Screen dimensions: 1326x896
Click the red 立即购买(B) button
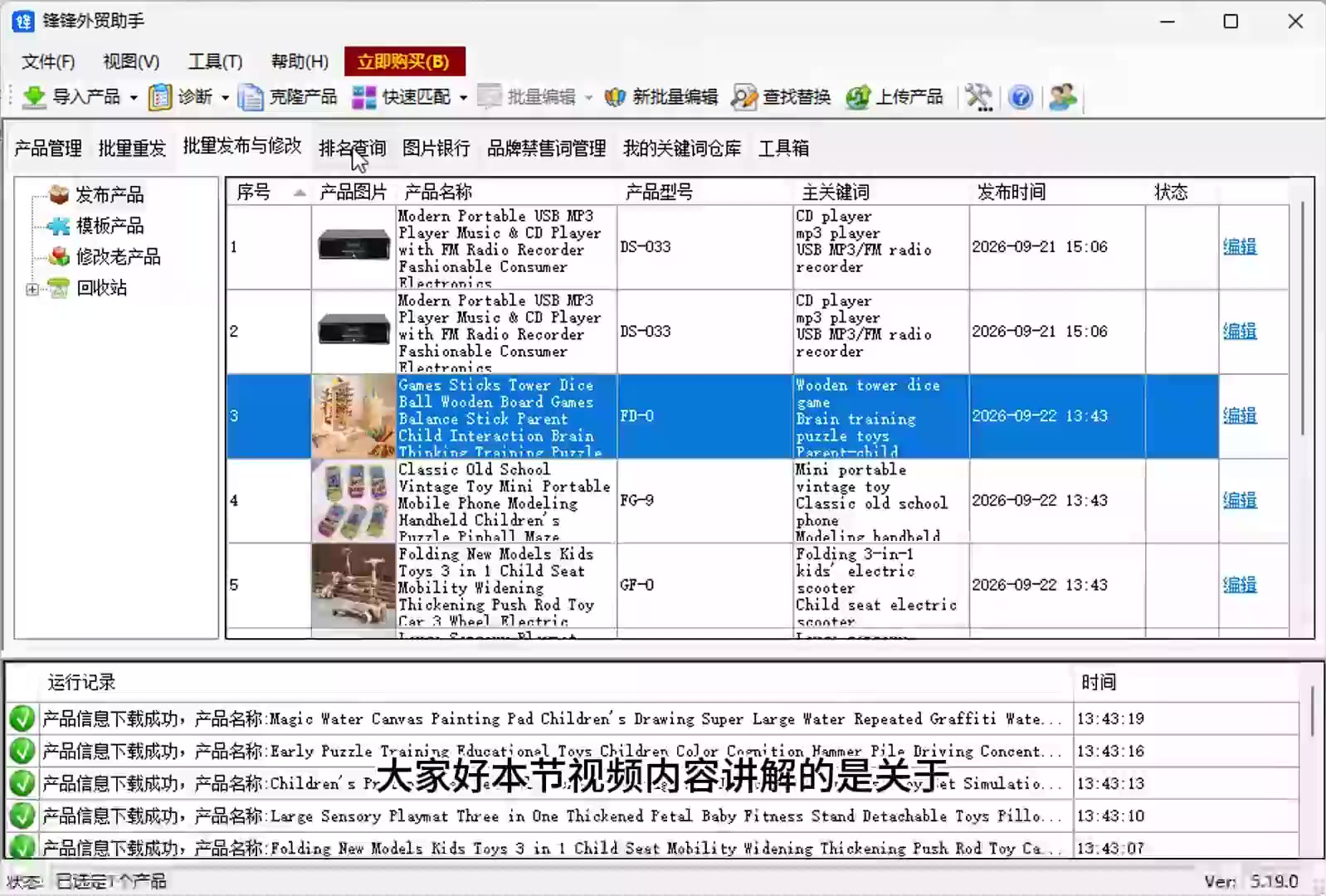404,61
